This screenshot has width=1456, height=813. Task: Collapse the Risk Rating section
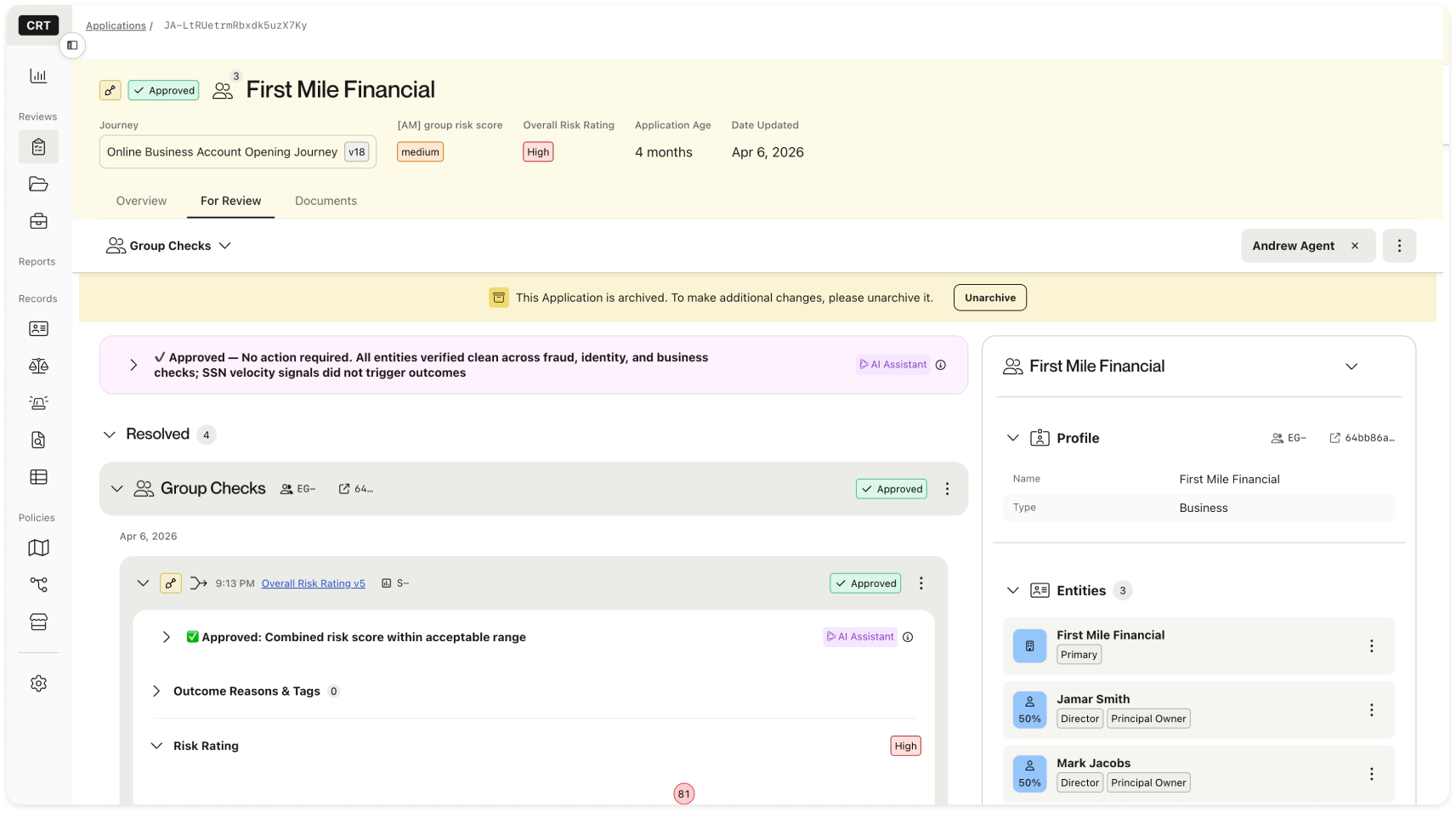[156, 746]
